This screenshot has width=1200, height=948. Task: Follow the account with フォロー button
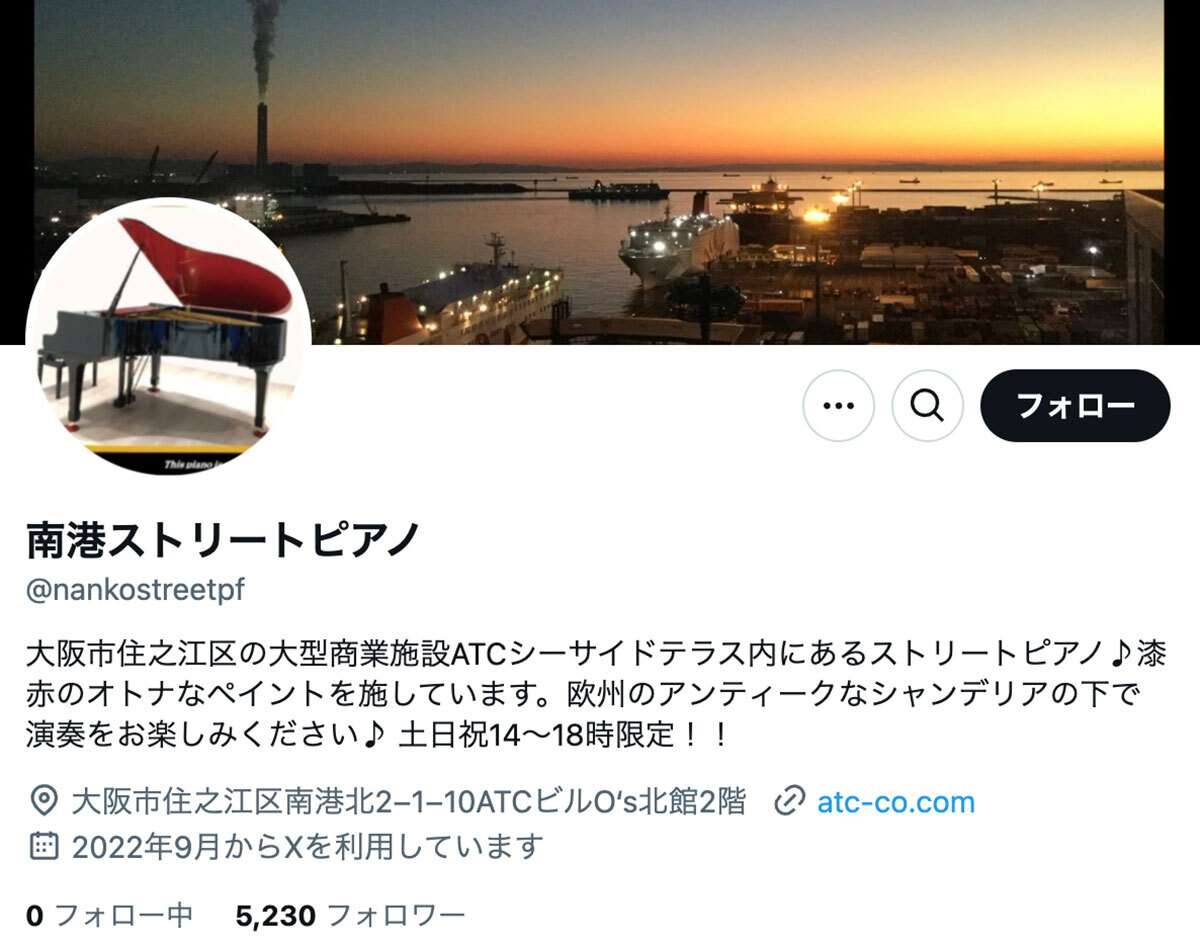(x=1075, y=405)
